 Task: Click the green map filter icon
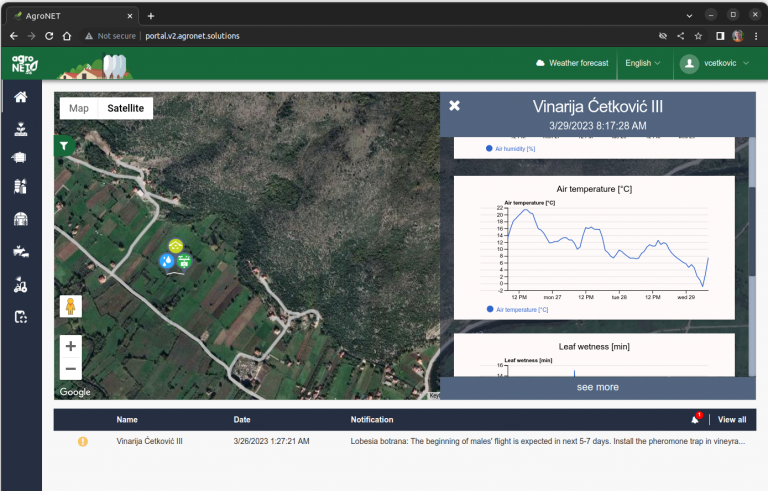click(x=64, y=146)
